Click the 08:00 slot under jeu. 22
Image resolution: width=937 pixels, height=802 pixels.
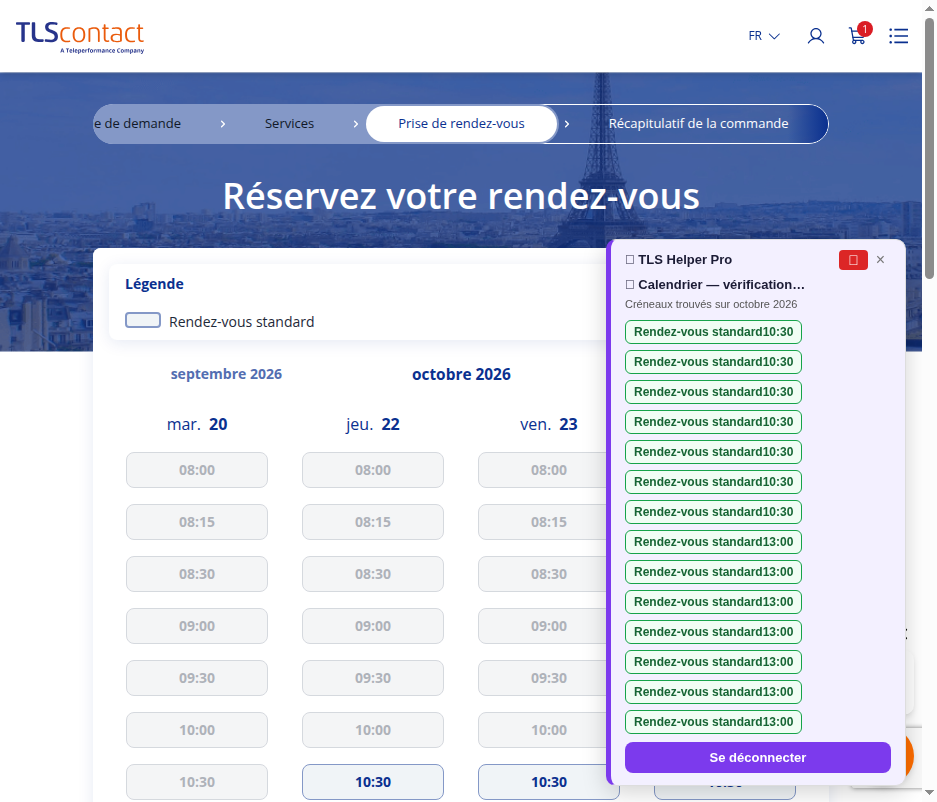coord(373,470)
